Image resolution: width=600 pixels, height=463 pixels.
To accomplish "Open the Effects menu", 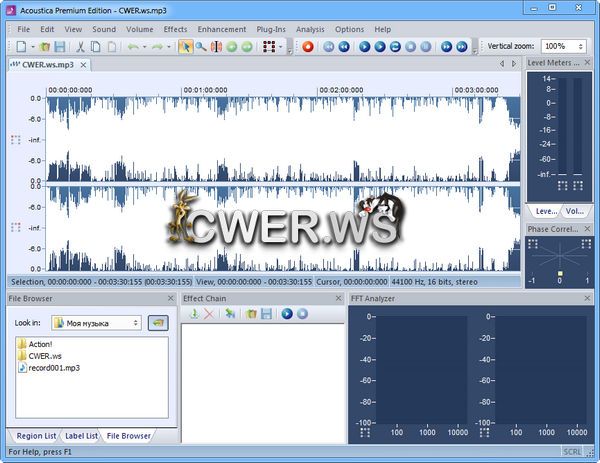I will [x=175, y=29].
